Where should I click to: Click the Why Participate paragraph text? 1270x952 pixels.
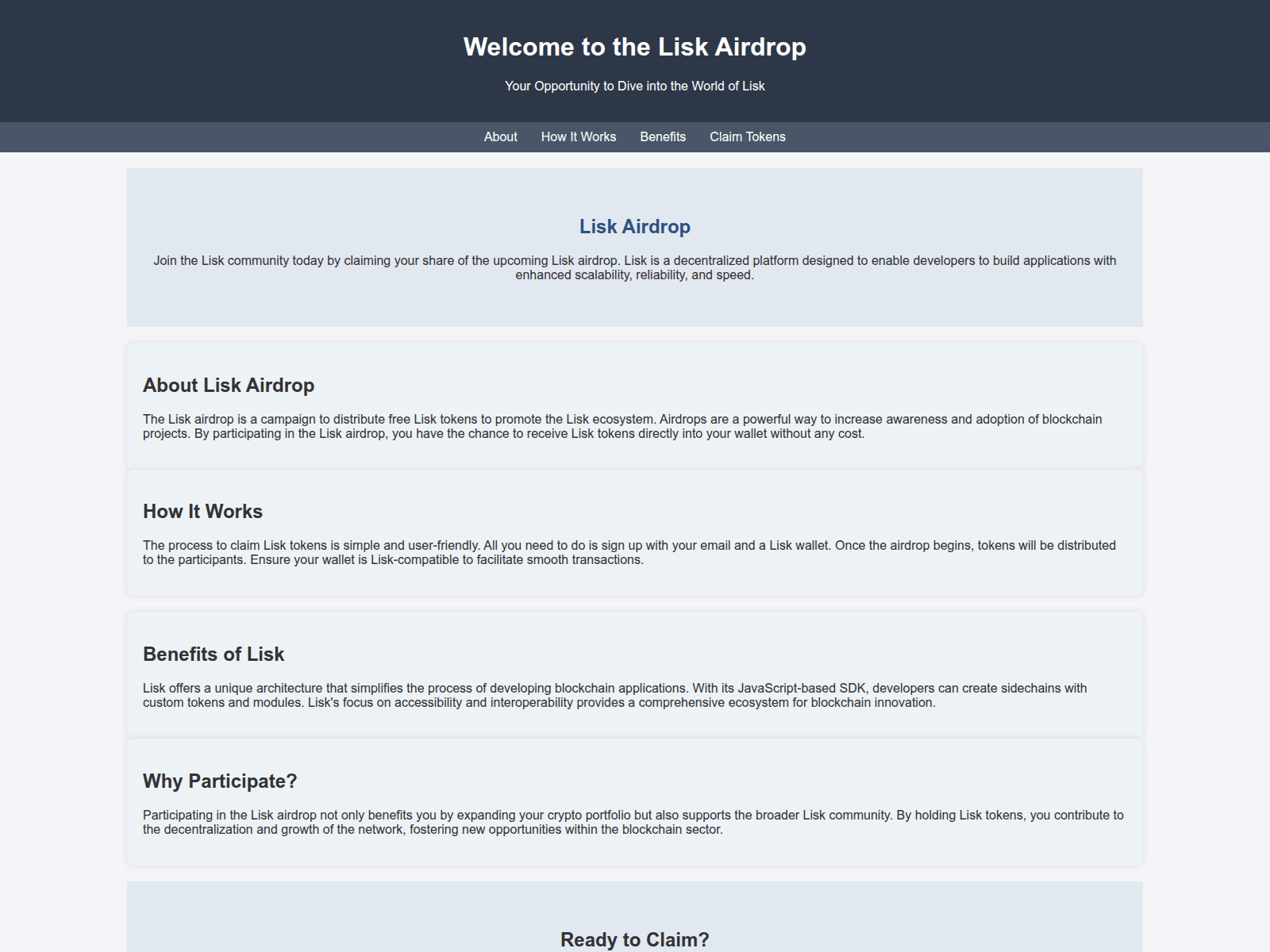[633, 822]
